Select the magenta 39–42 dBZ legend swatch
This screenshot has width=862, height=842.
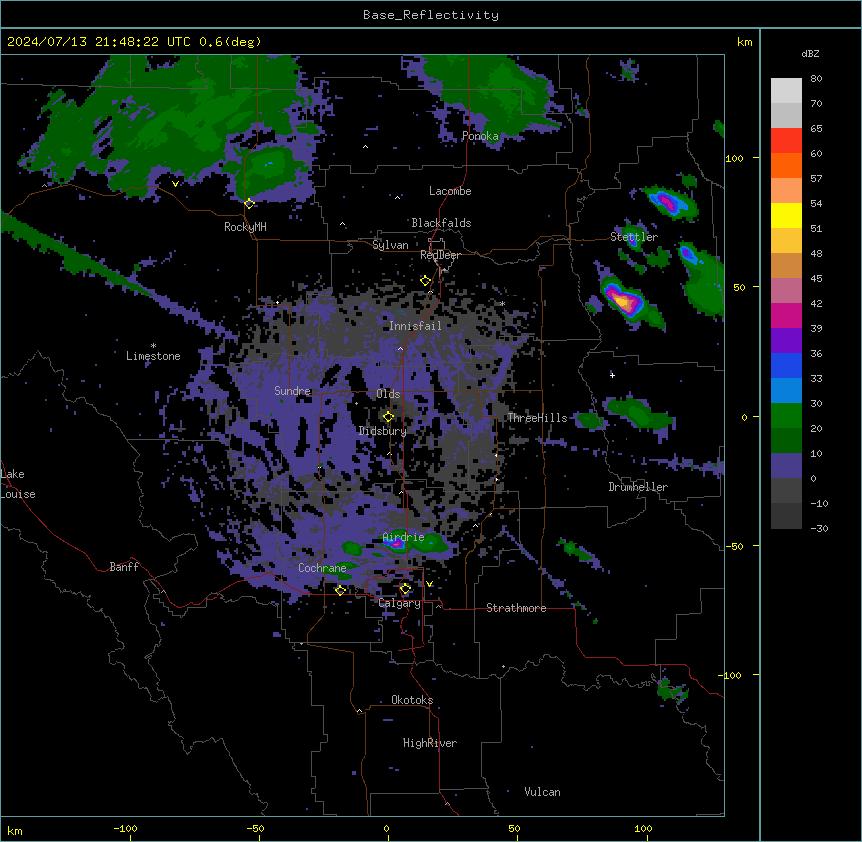pyautogui.click(x=786, y=316)
